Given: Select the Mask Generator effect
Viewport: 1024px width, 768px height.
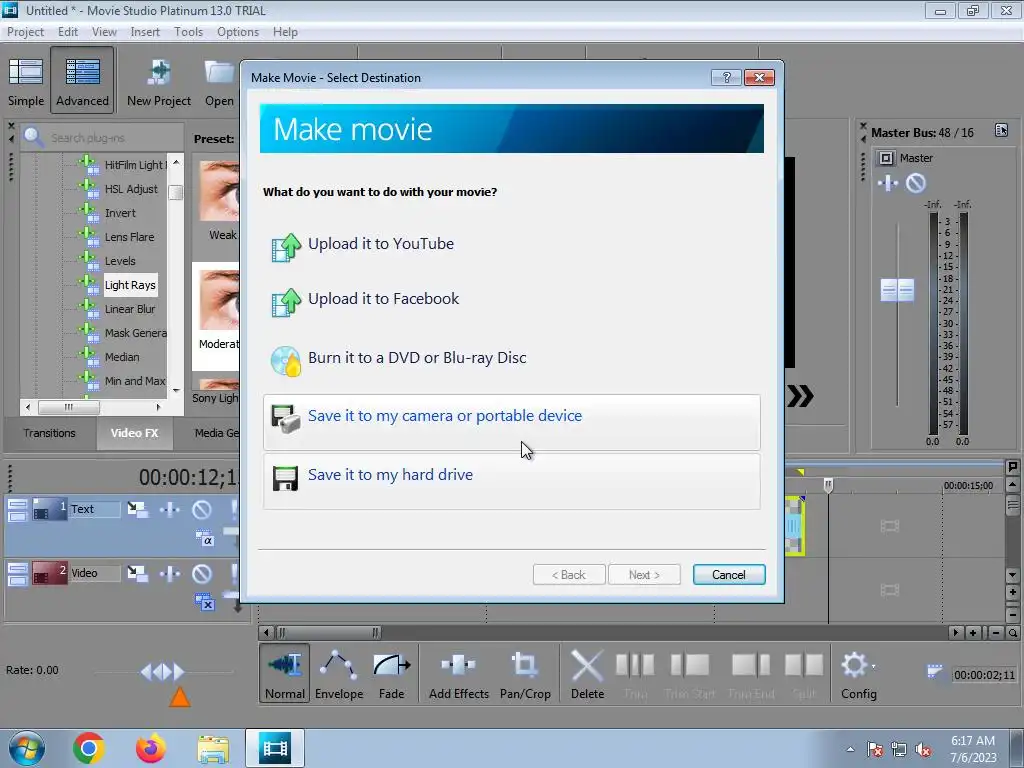Looking at the screenshot, I should [x=135, y=333].
